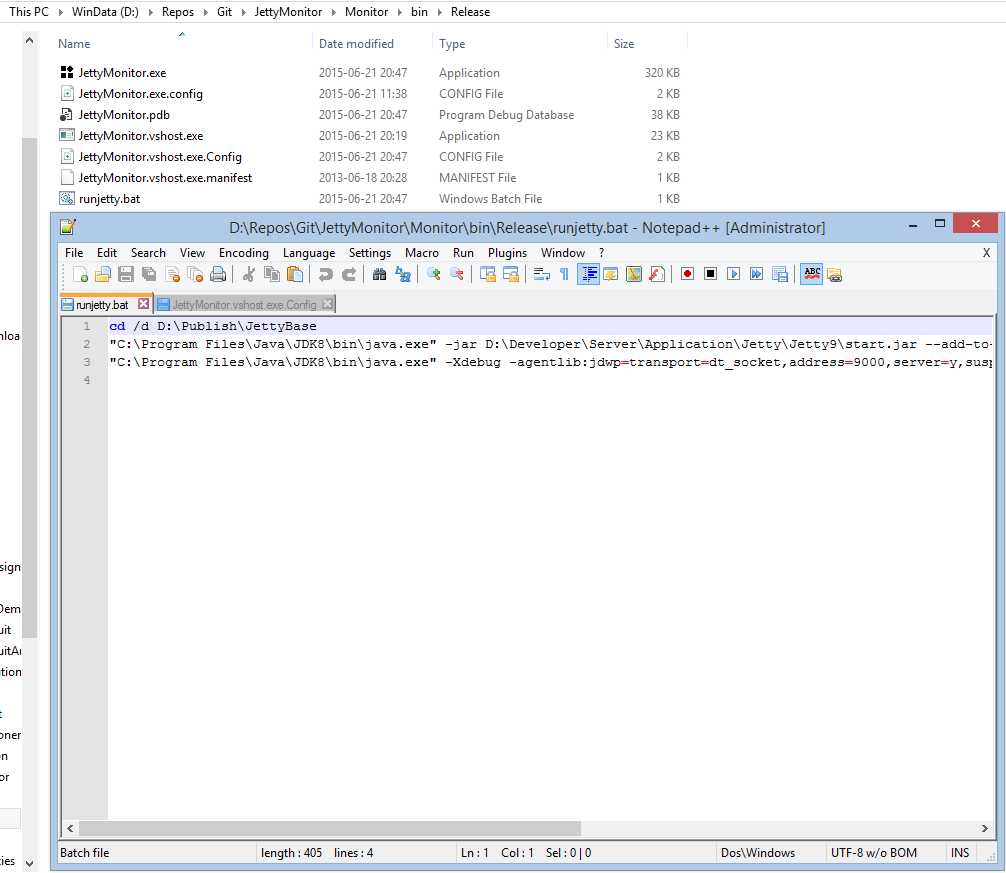Screen dimensions: 1006x873
Task: Zoom out using the toolbar magnifier
Action: coord(456,275)
